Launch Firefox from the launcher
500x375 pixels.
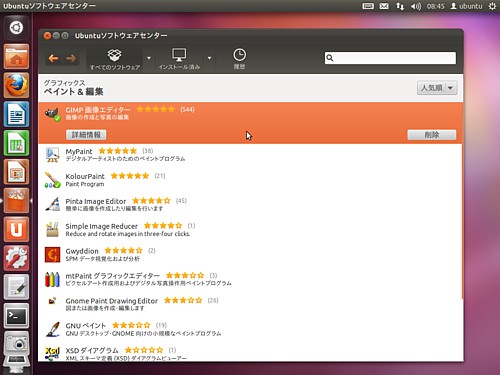[16, 85]
